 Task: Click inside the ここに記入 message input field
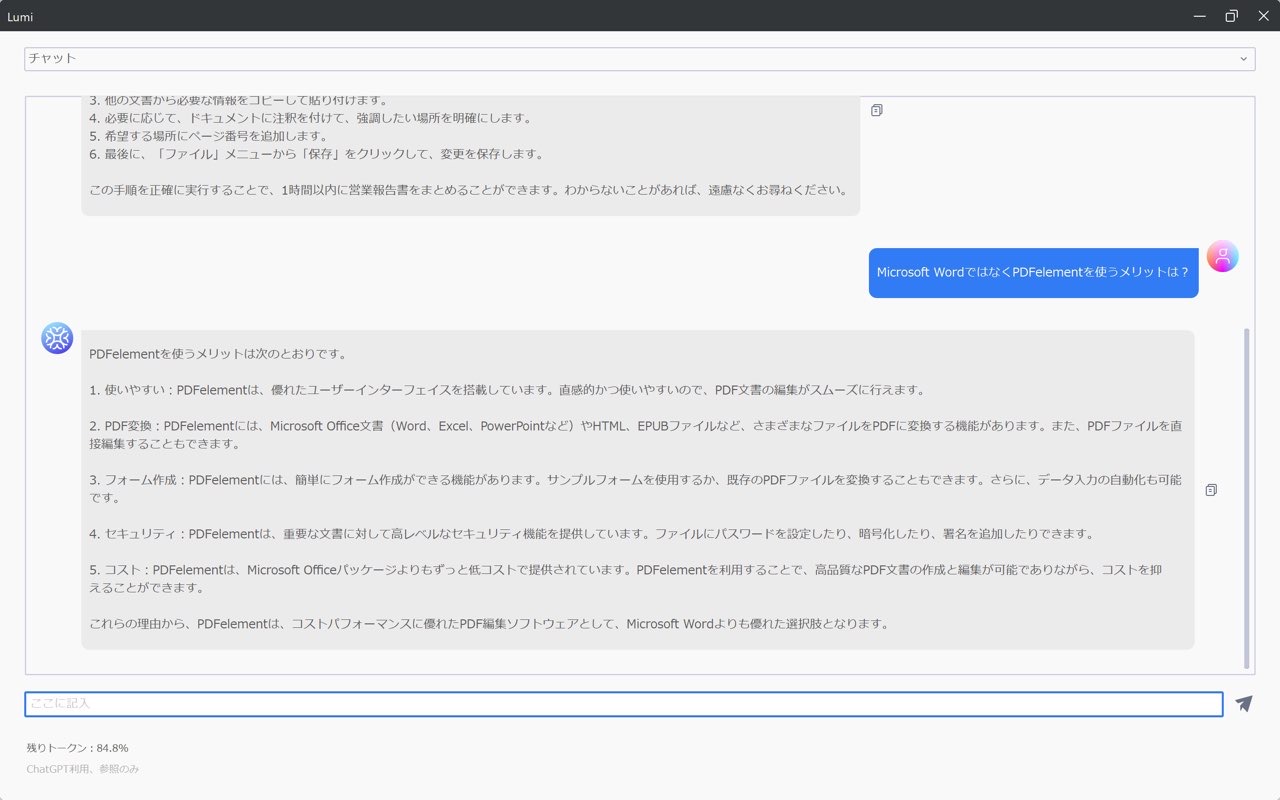pyautogui.click(x=624, y=704)
